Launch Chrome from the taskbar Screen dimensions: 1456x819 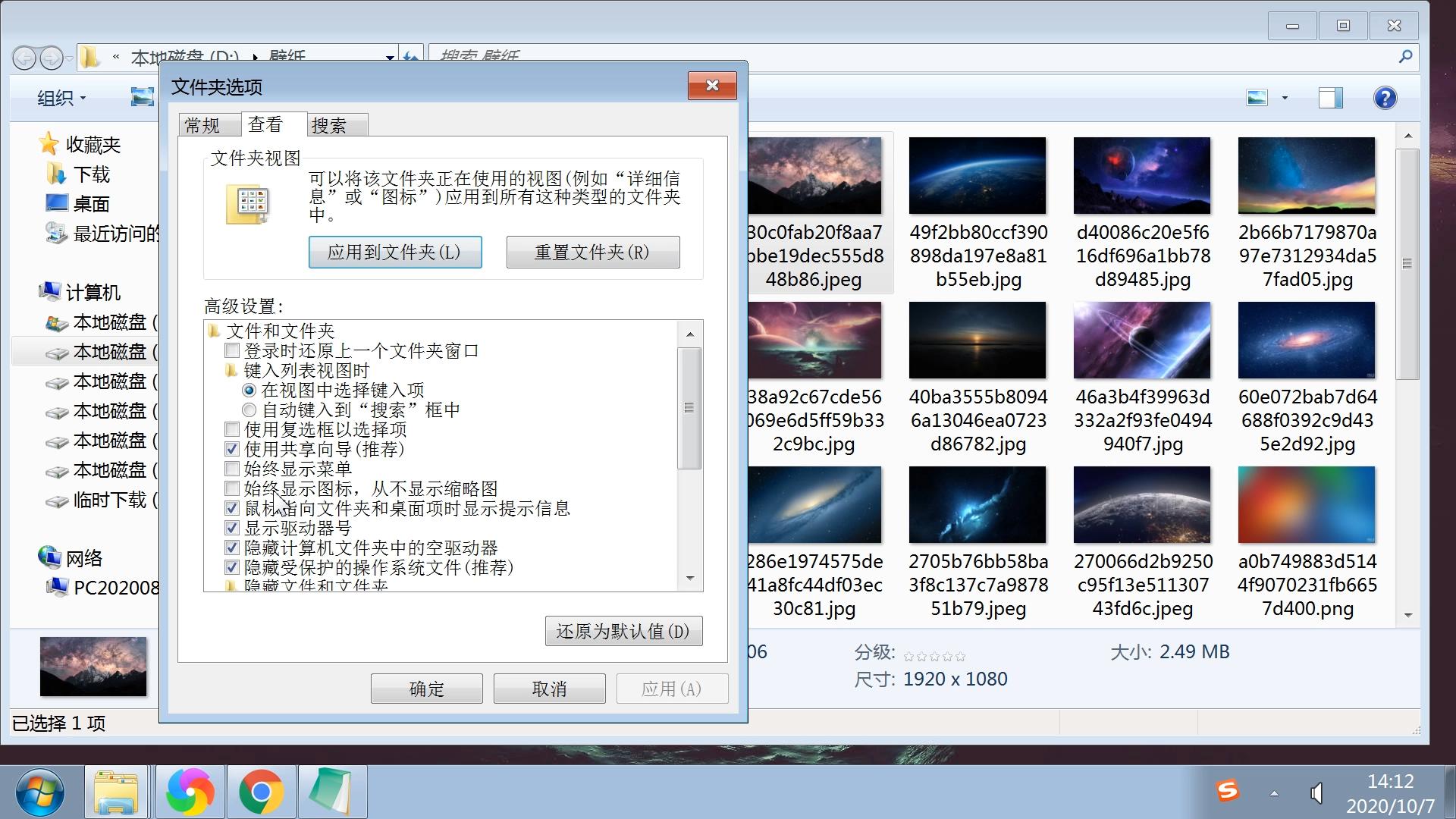click(261, 791)
